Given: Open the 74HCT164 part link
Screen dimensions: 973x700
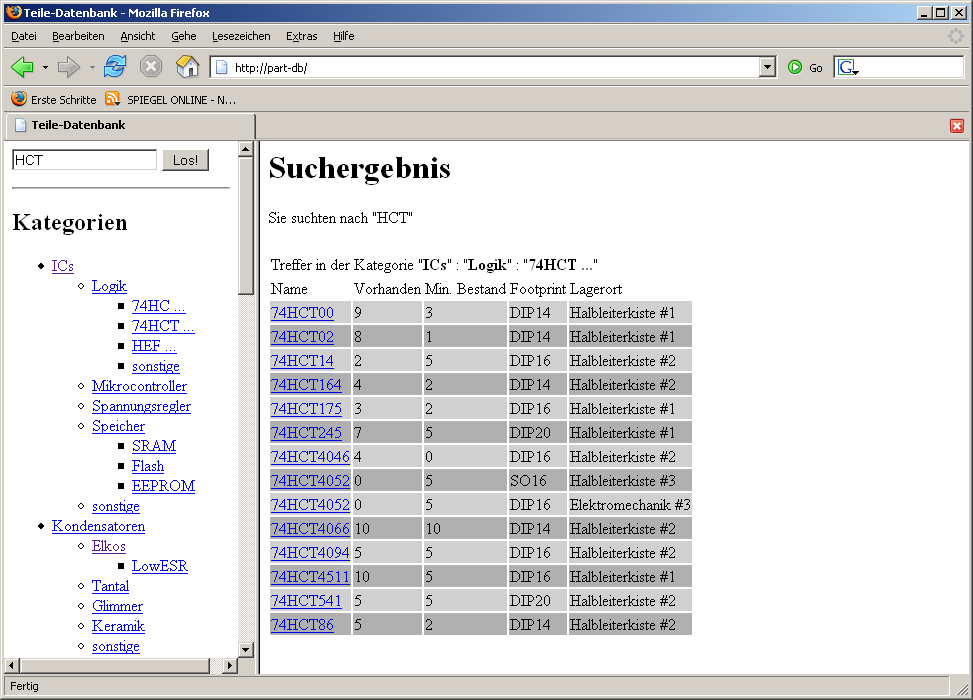Looking at the screenshot, I should click(306, 385).
